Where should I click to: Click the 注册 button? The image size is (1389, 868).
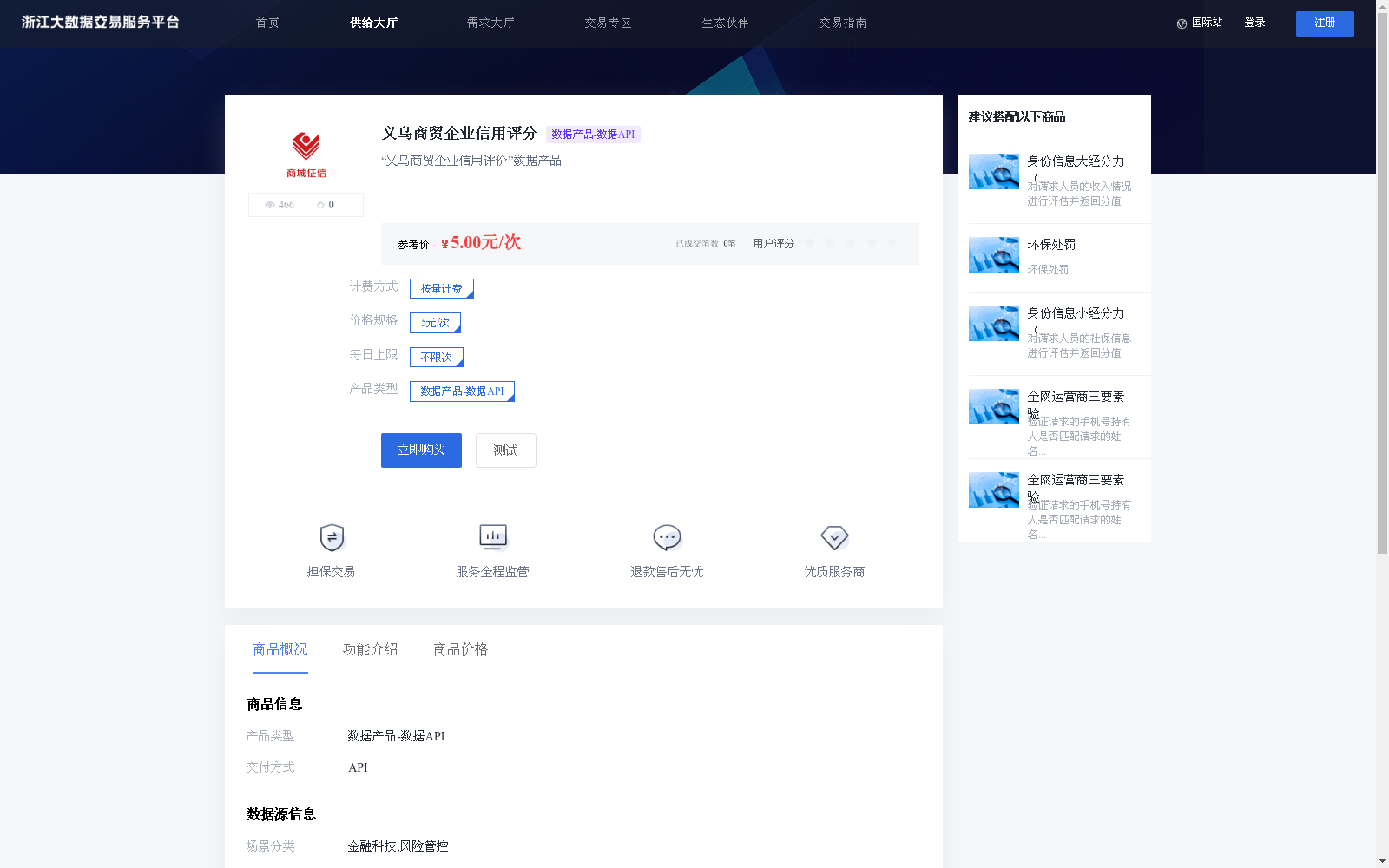1325,24
